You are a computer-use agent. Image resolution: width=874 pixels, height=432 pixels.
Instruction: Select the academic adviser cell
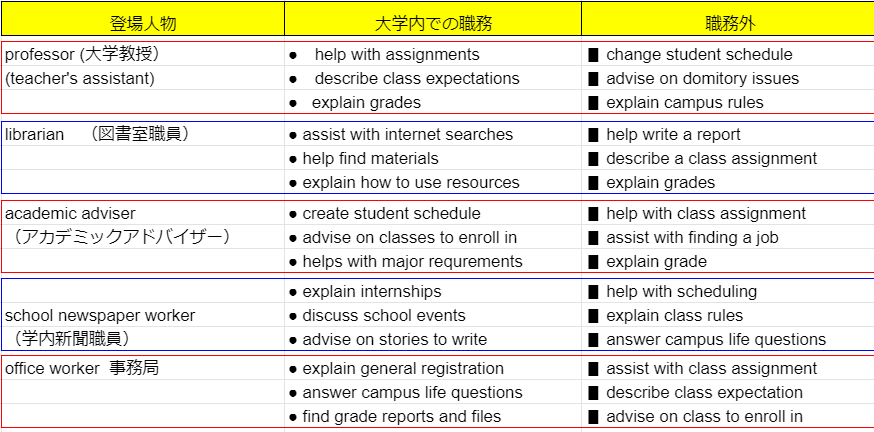[143, 213]
